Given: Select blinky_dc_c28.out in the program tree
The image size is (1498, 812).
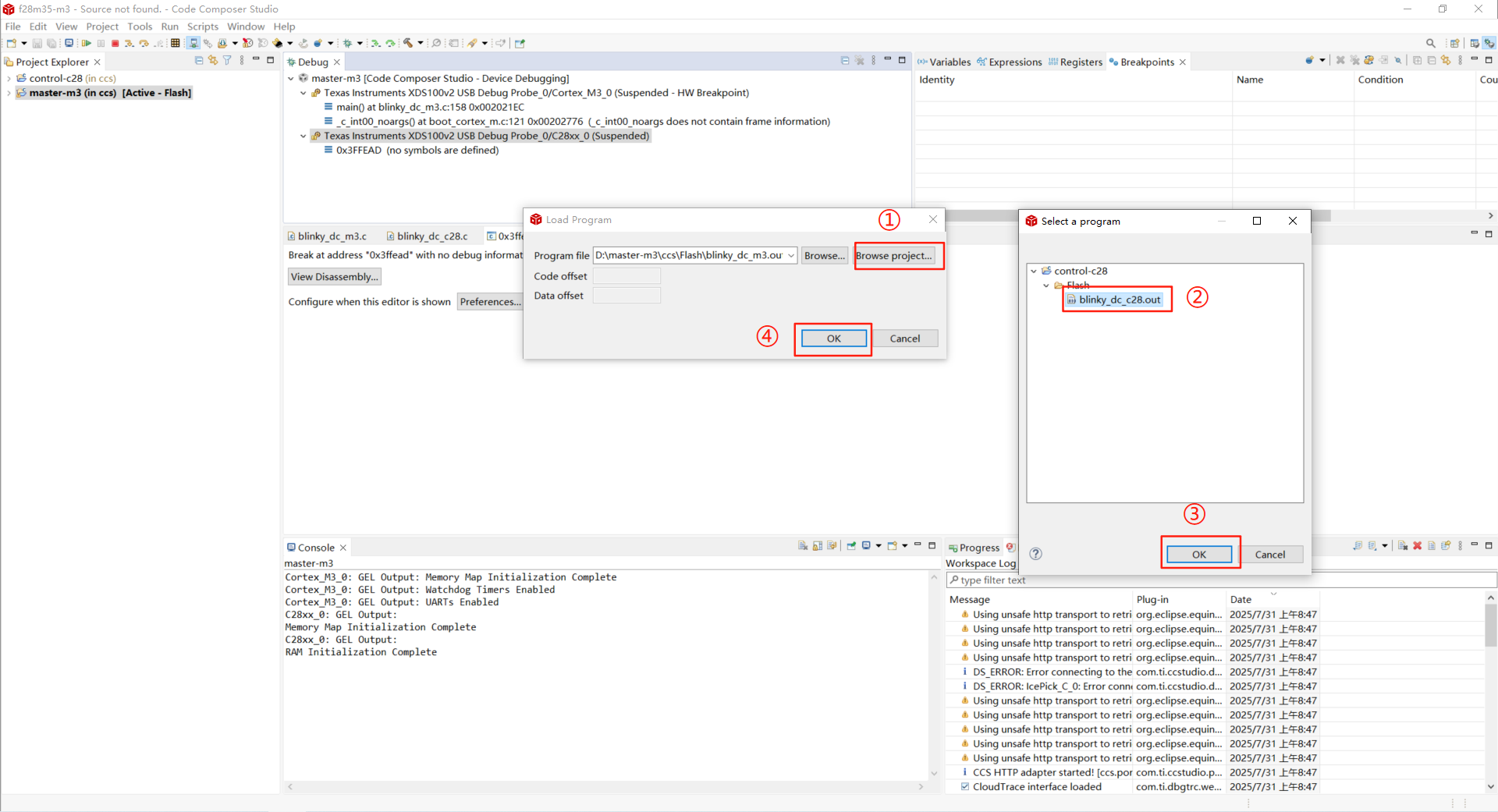Looking at the screenshot, I should 1119,300.
